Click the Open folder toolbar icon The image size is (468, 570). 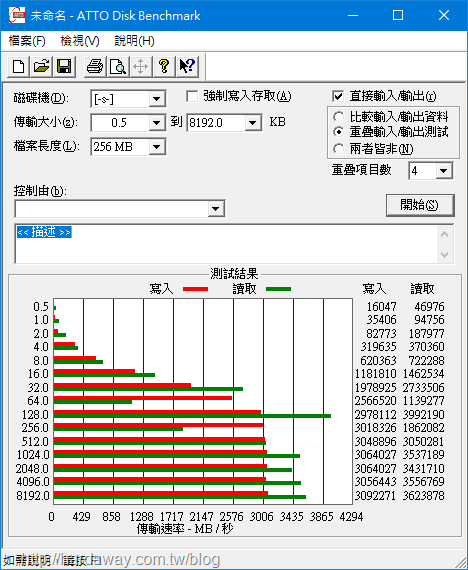click(41, 67)
